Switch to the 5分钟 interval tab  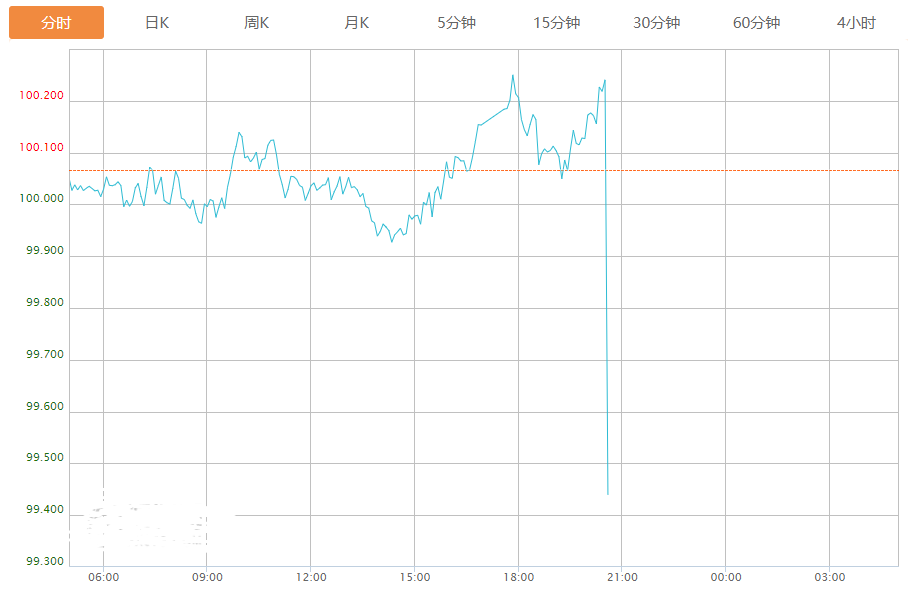coord(457,23)
